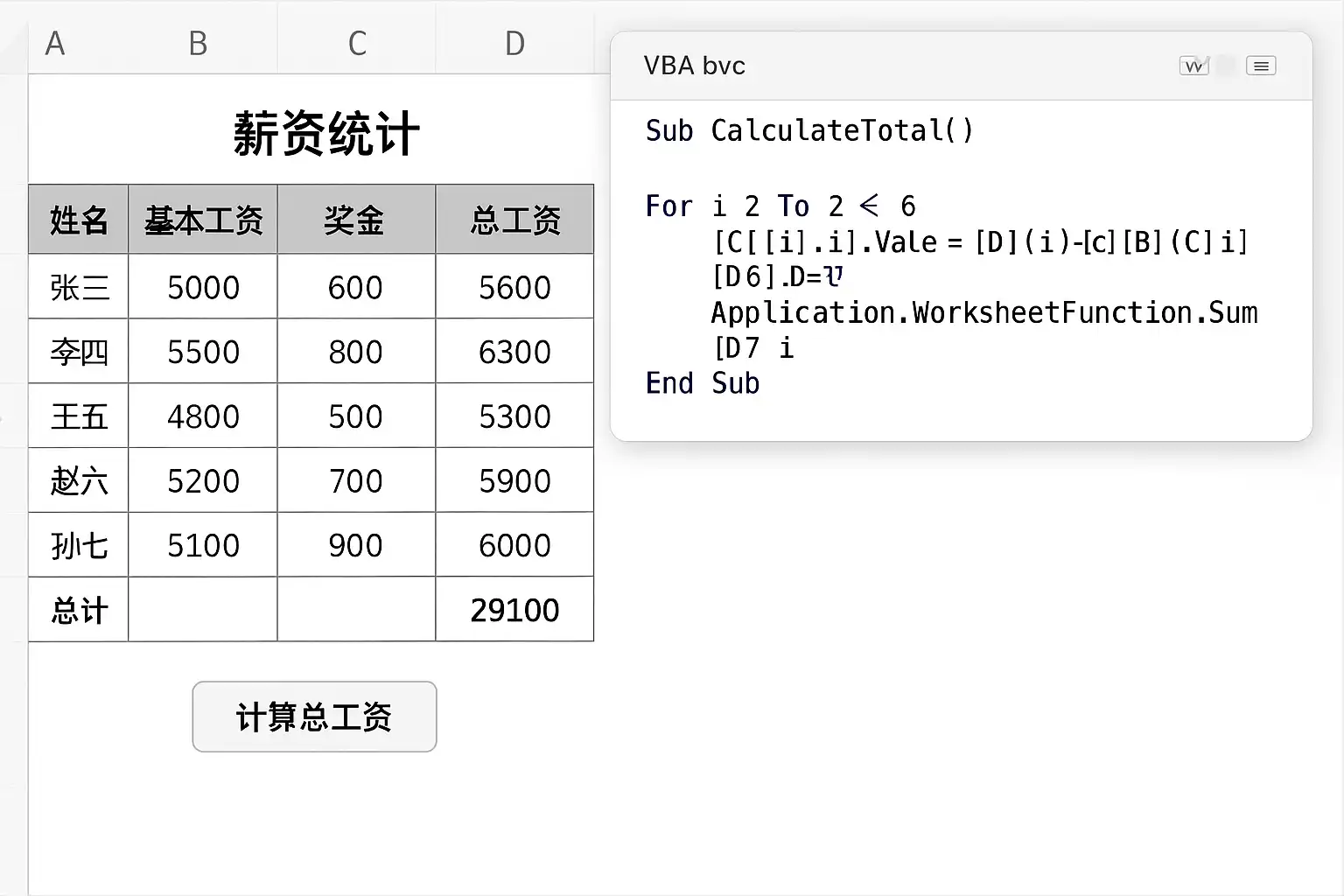Image resolution: width=1344 pixels, height=896 pixels.
Task: Select the 基本工资 header cell
Action: [x=203, y=220]
